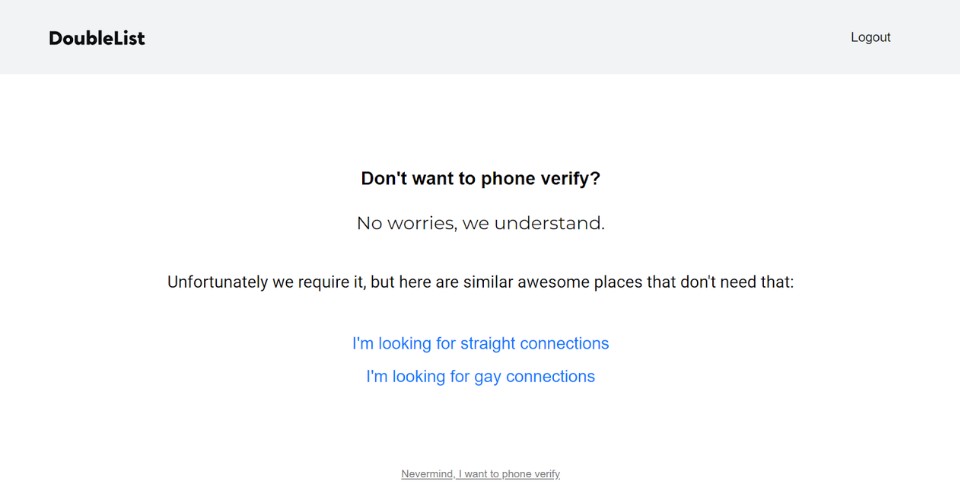Click the word "Nevermind" in the bottom link
The height and width of the screenshot is (502, 960).
pyautogui.click(x=427, y=474)
